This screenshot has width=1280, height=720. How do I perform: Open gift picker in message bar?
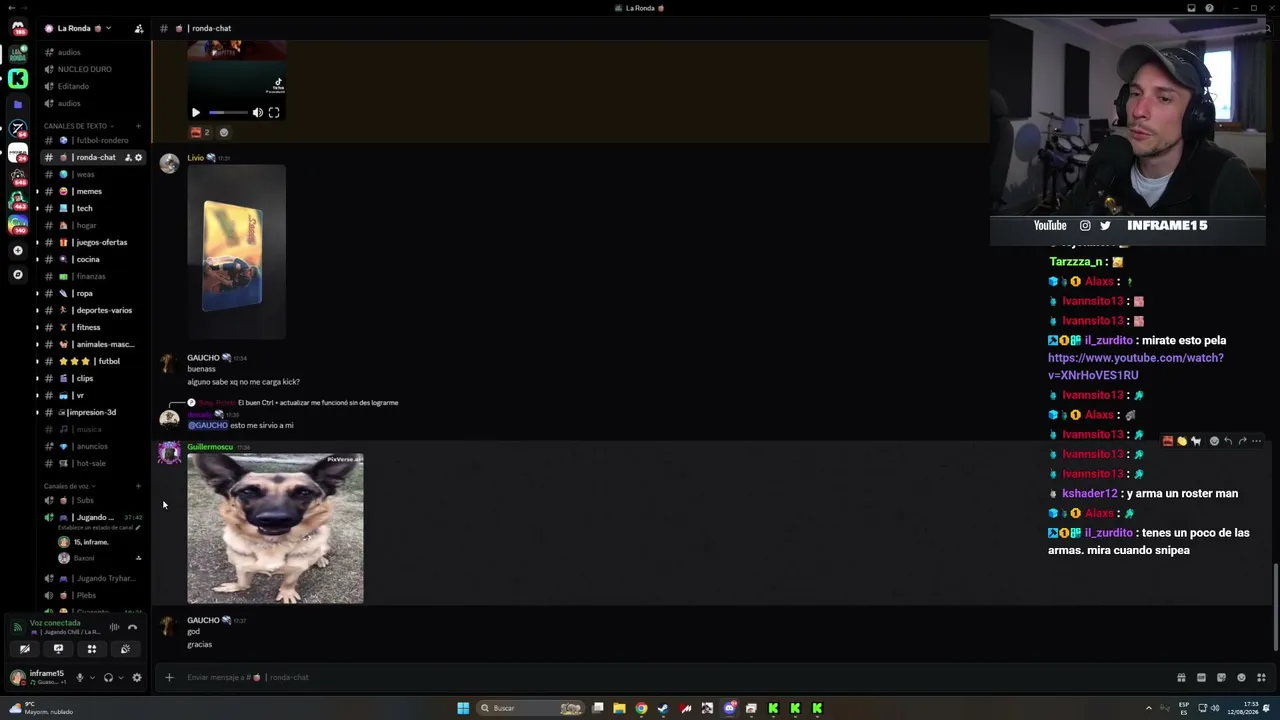(1181, 677)
